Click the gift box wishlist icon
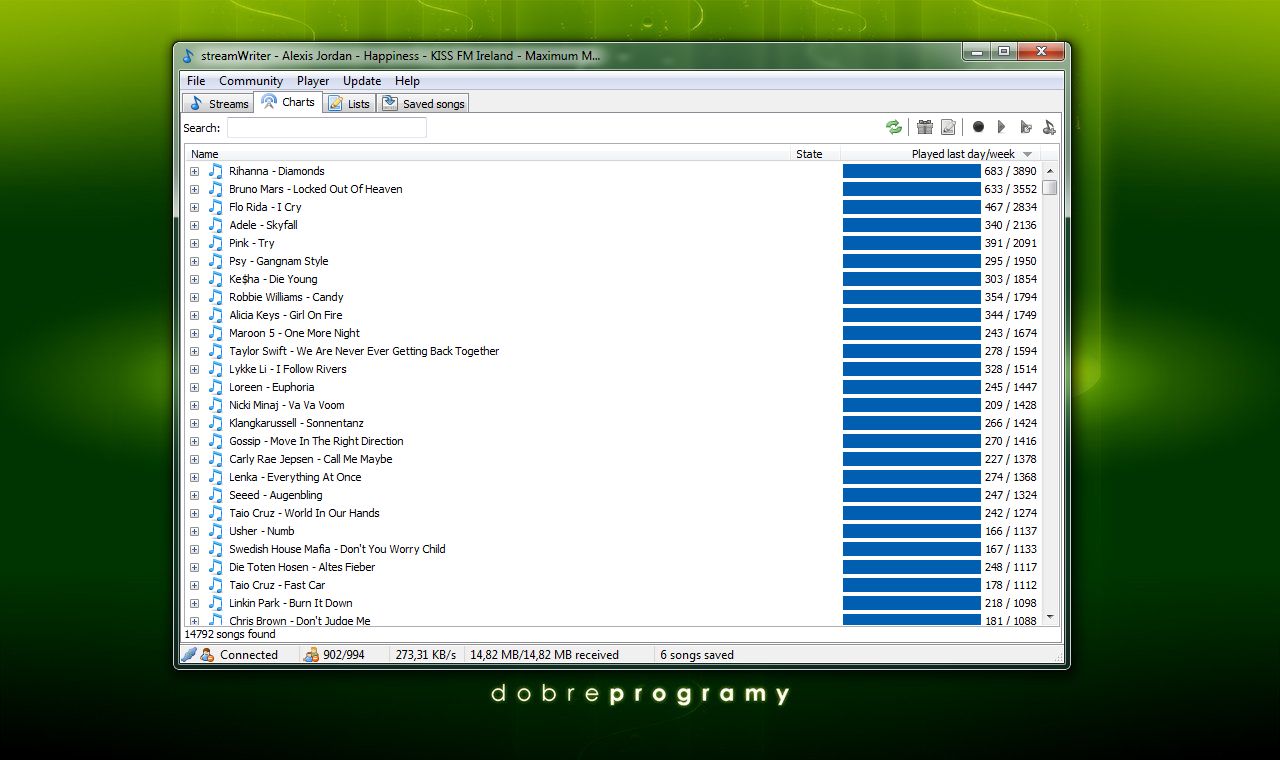Image resolution: width=1280 pixels, height=760 pixels. tap(925, 127)
